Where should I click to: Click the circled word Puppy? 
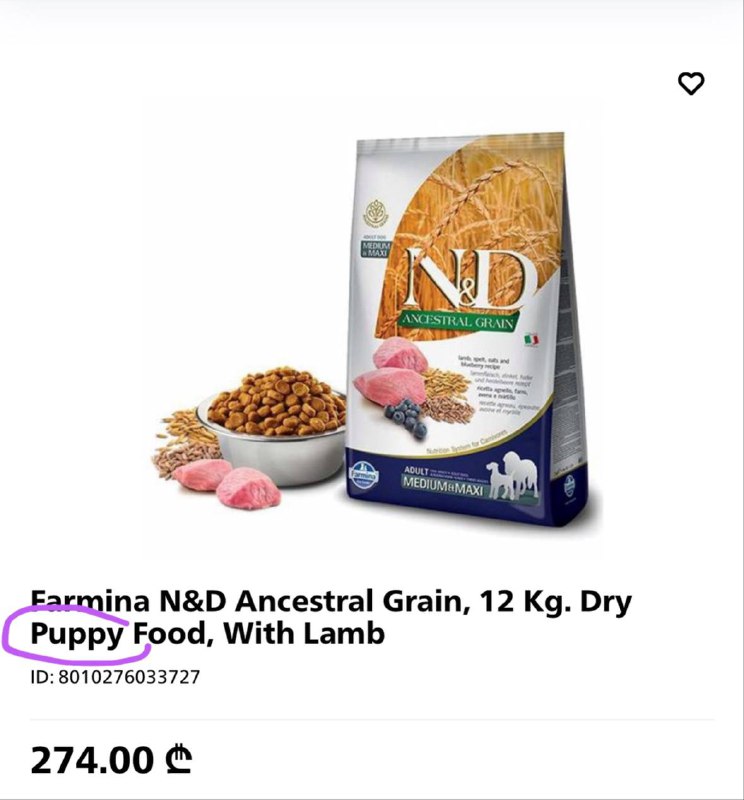[78, 634]
